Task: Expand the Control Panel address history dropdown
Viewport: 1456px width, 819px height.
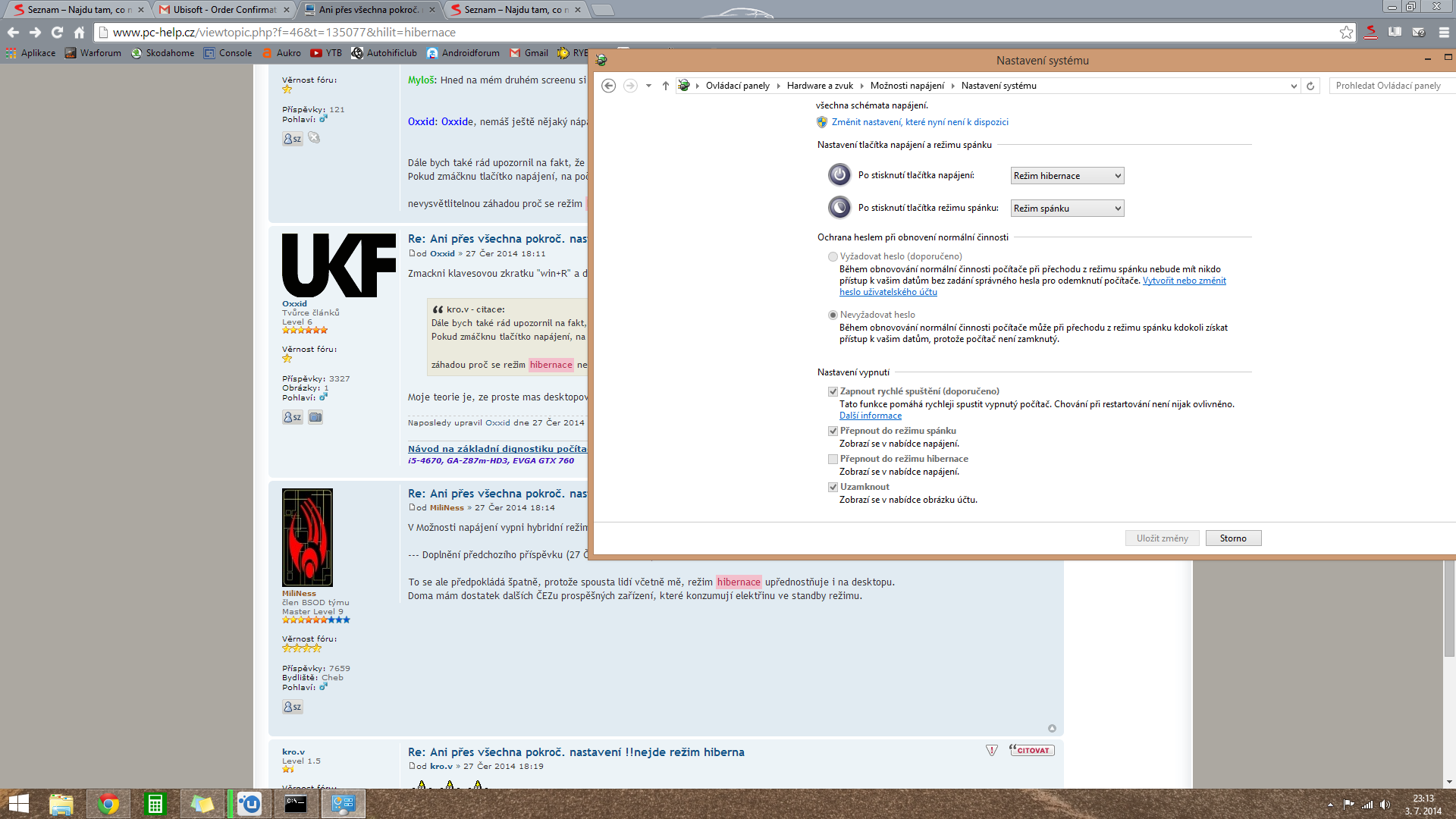Action: (1294, 86)
